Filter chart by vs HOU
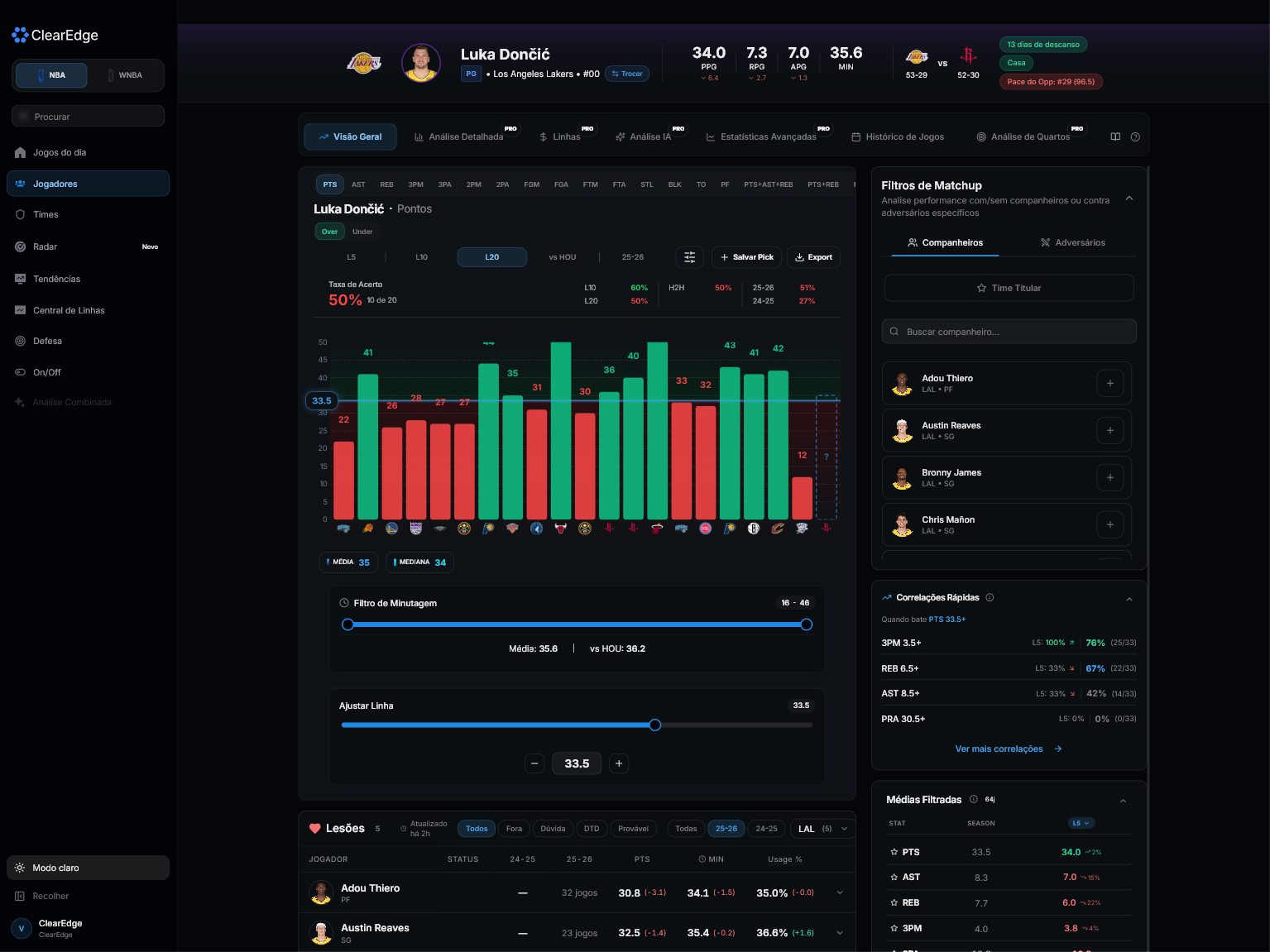Viewport: 1270px width, 952px height. (562, 257)
